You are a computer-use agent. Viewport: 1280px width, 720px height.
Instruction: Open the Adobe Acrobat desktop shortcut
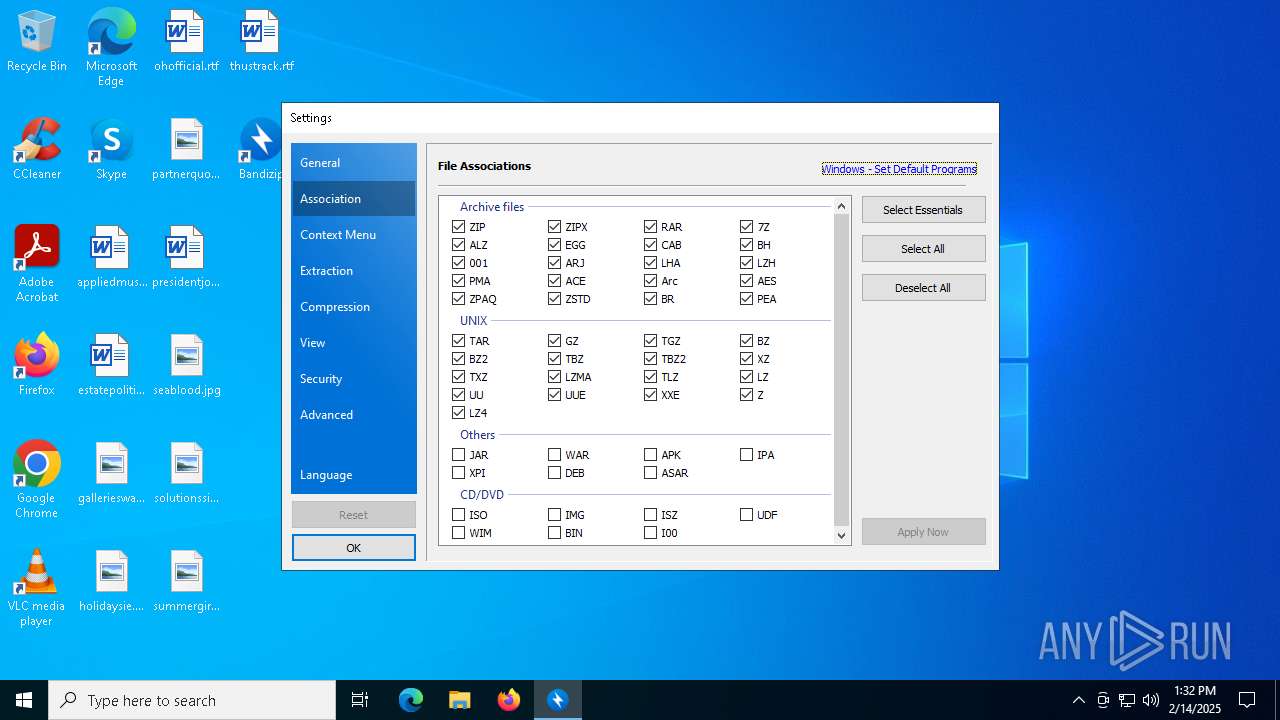point(37,263)
